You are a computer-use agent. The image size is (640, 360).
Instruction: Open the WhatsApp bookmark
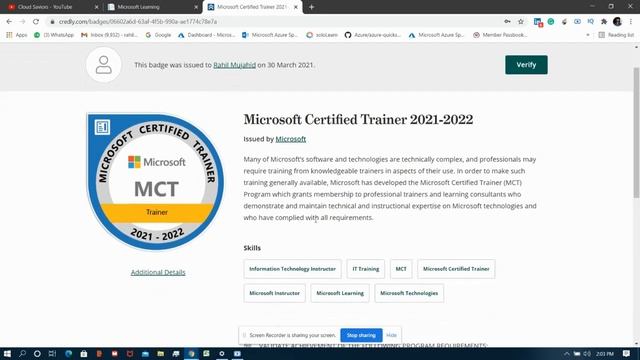[54, 35]
